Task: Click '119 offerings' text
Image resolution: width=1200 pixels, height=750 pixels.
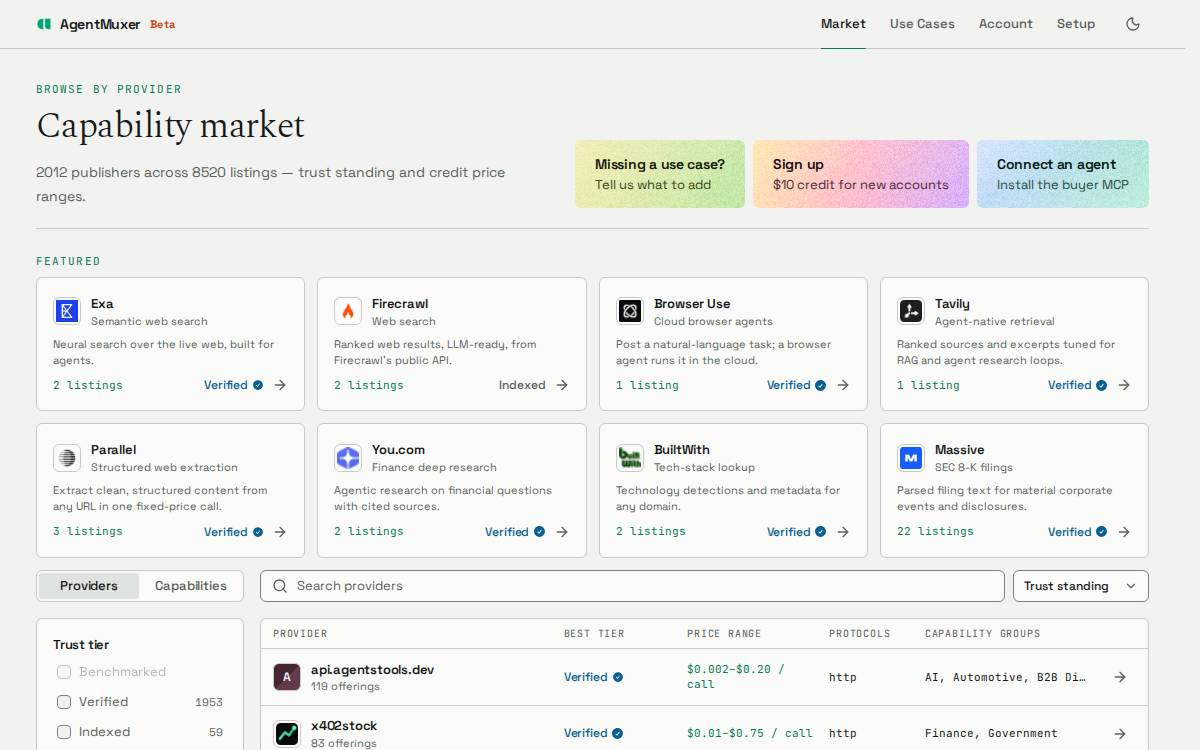Action: pyautogui.click(x=345, y=687)
